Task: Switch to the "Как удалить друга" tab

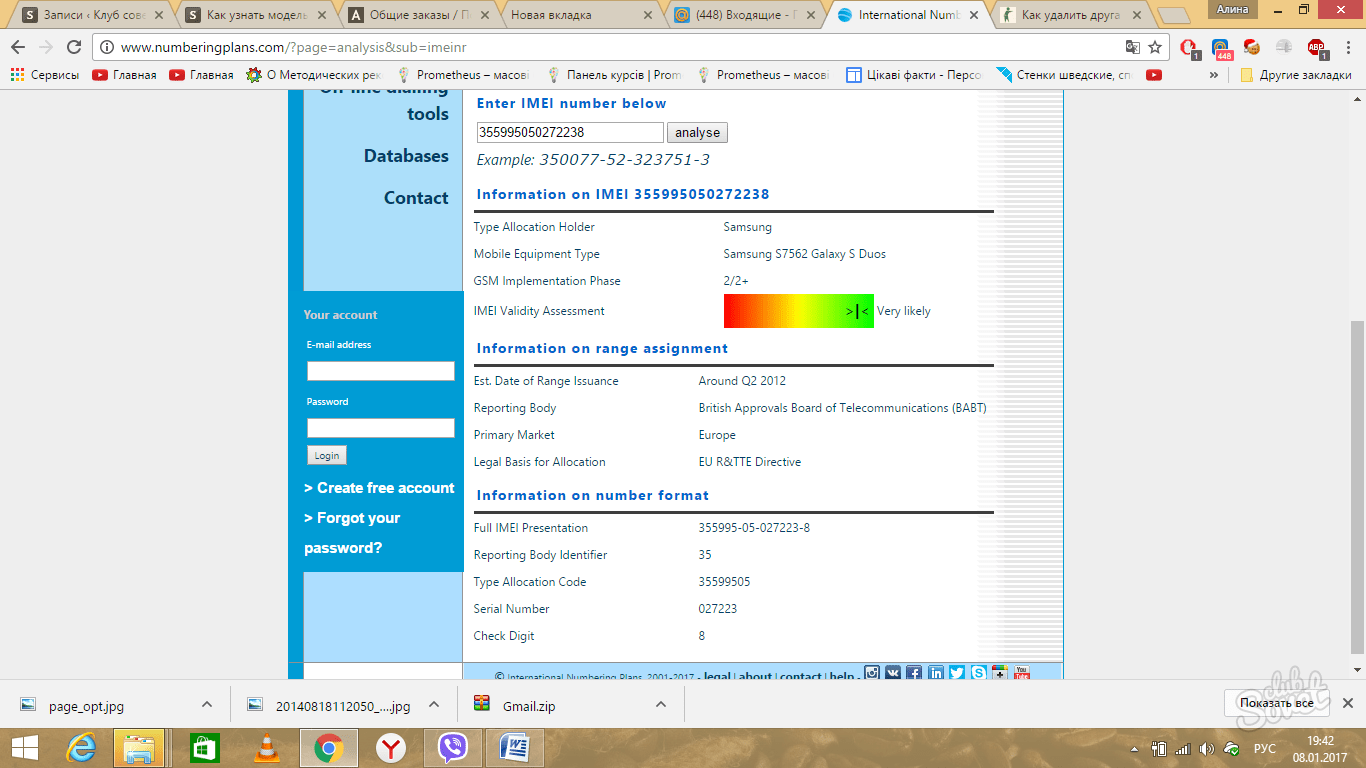Action: point(1068,15)
